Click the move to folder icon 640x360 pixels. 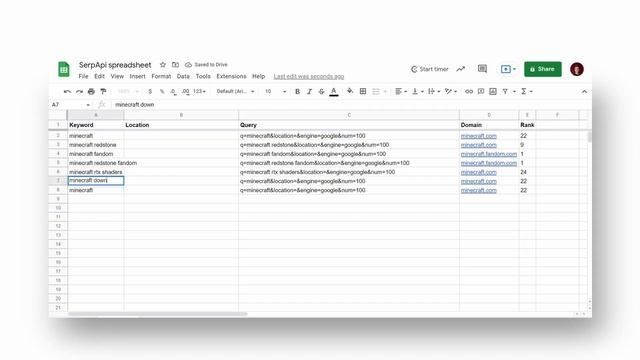coord(175,64)
